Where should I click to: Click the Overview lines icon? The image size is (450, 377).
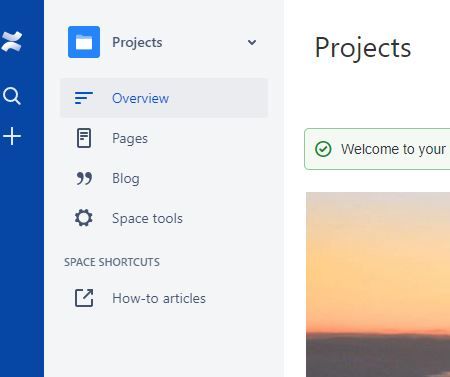point(84,98)
